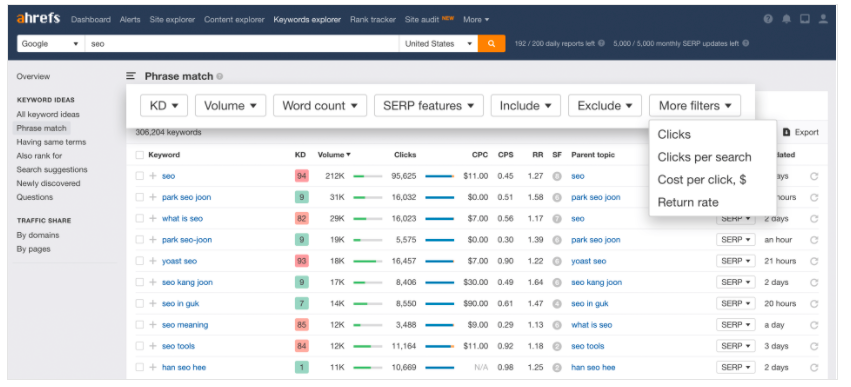Collapse the More filters dropdown
Screen dimensions: 851x387
(x=695, y=106)
